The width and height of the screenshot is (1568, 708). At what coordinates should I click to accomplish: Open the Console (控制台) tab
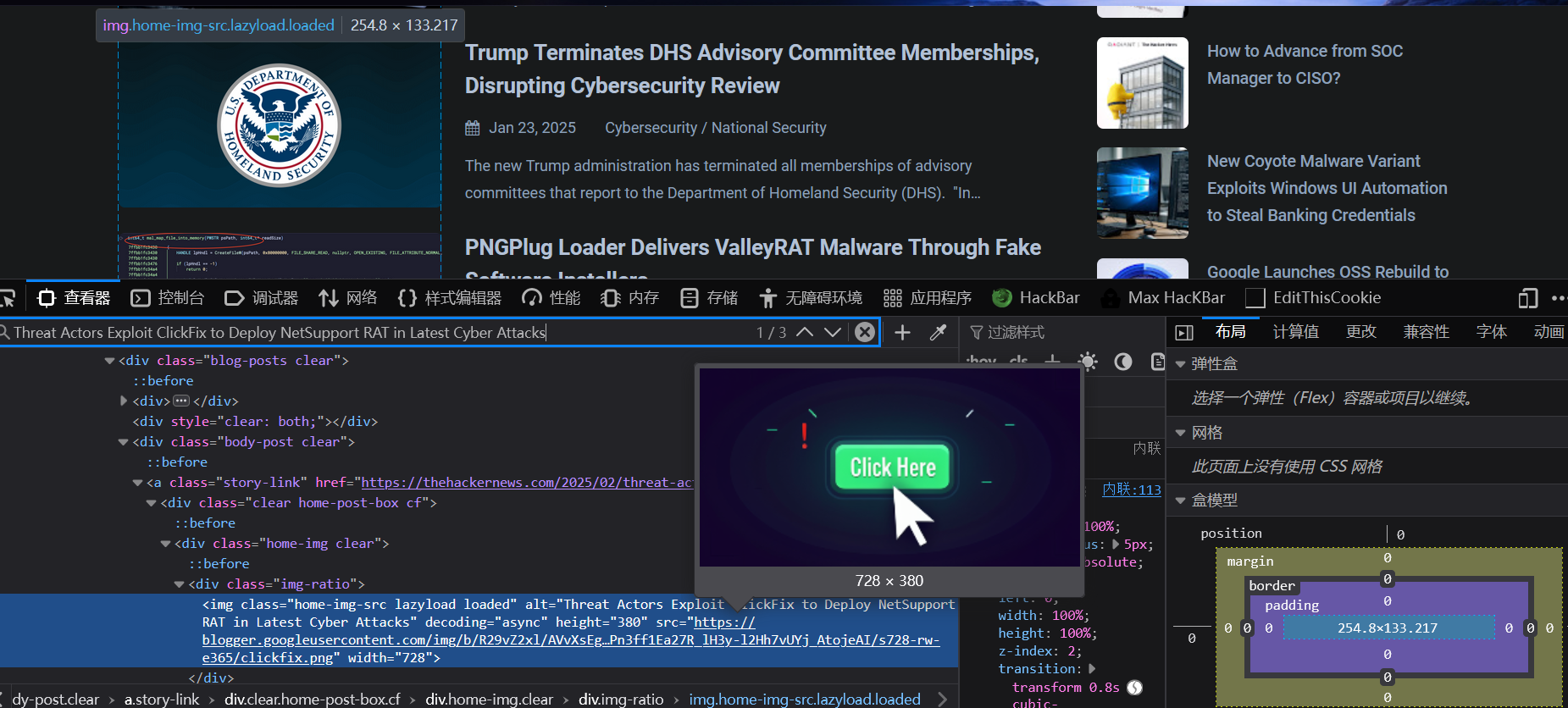coord(168,298)
